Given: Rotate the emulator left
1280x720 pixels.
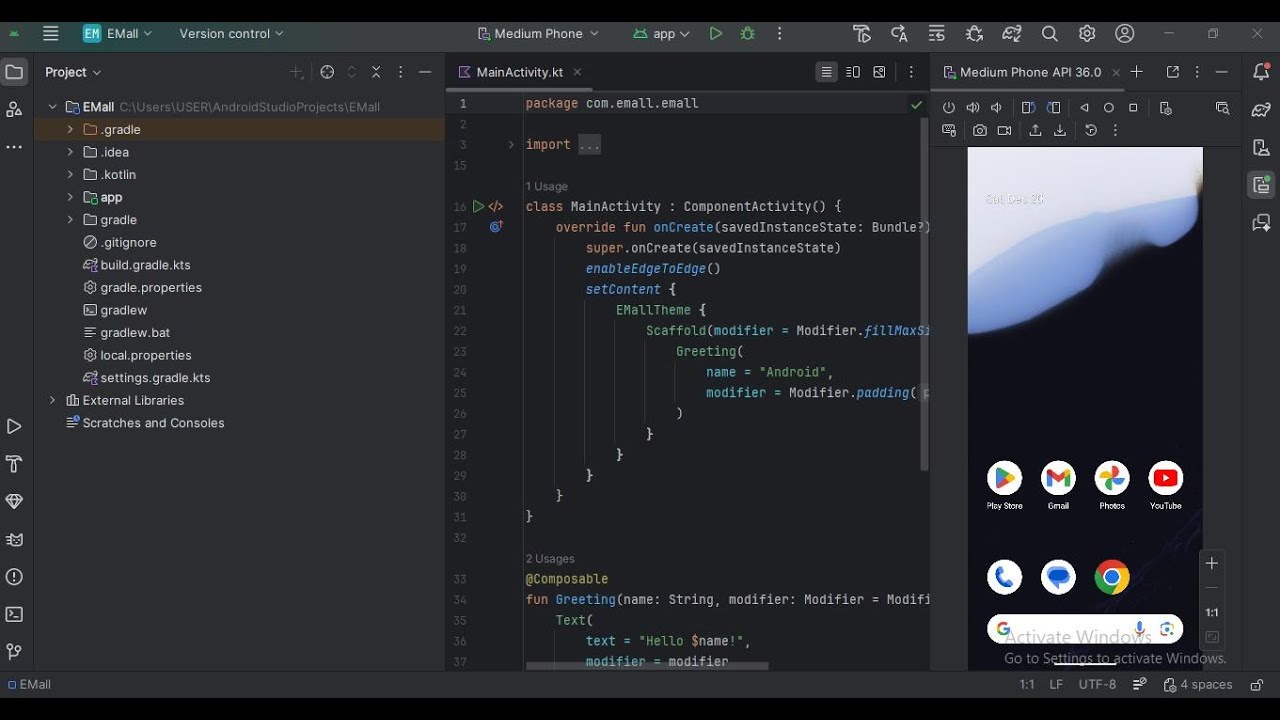Looking at the screenshot, I should (x=1028, y=107).
